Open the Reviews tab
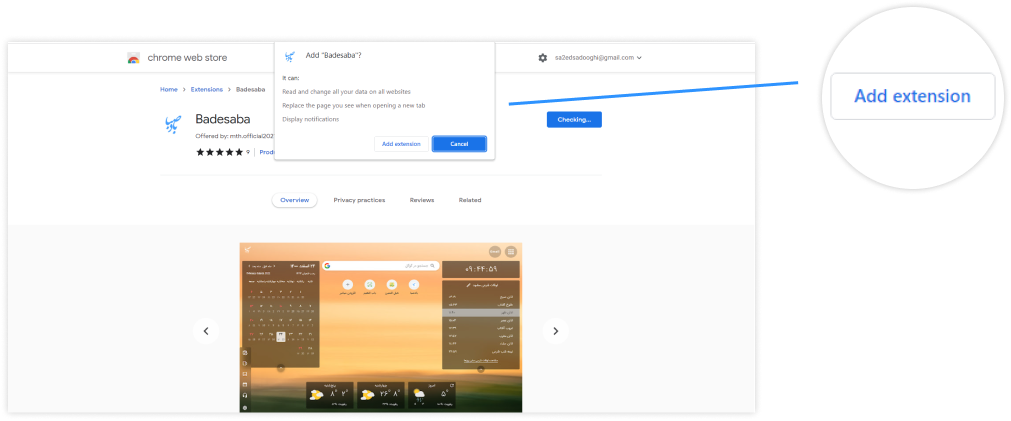The height and width of the screenshot is (421, 1011). pyautogui.click(x=422, y=200)
